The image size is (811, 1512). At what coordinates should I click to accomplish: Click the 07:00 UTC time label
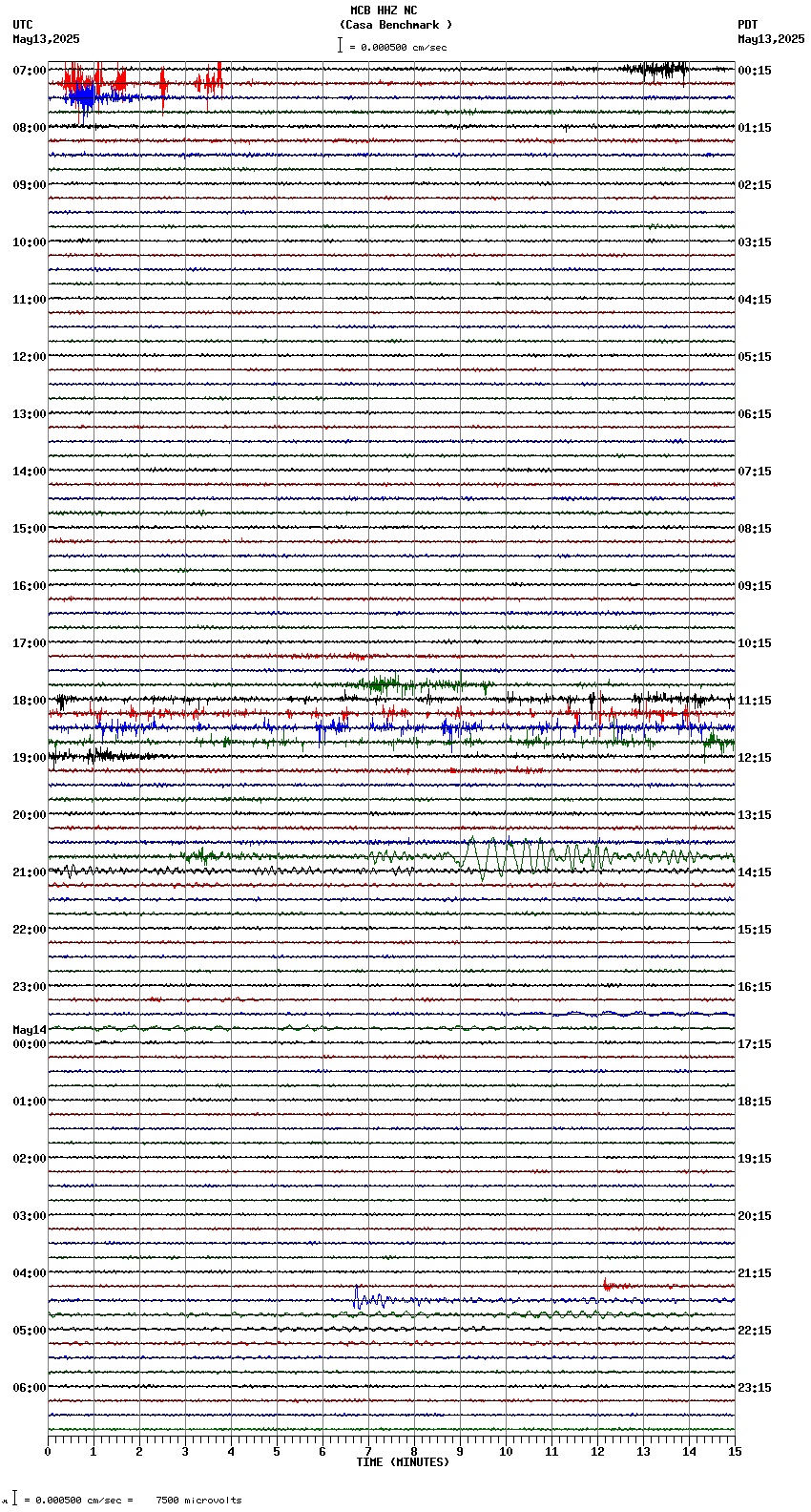(x=30, y=71)
